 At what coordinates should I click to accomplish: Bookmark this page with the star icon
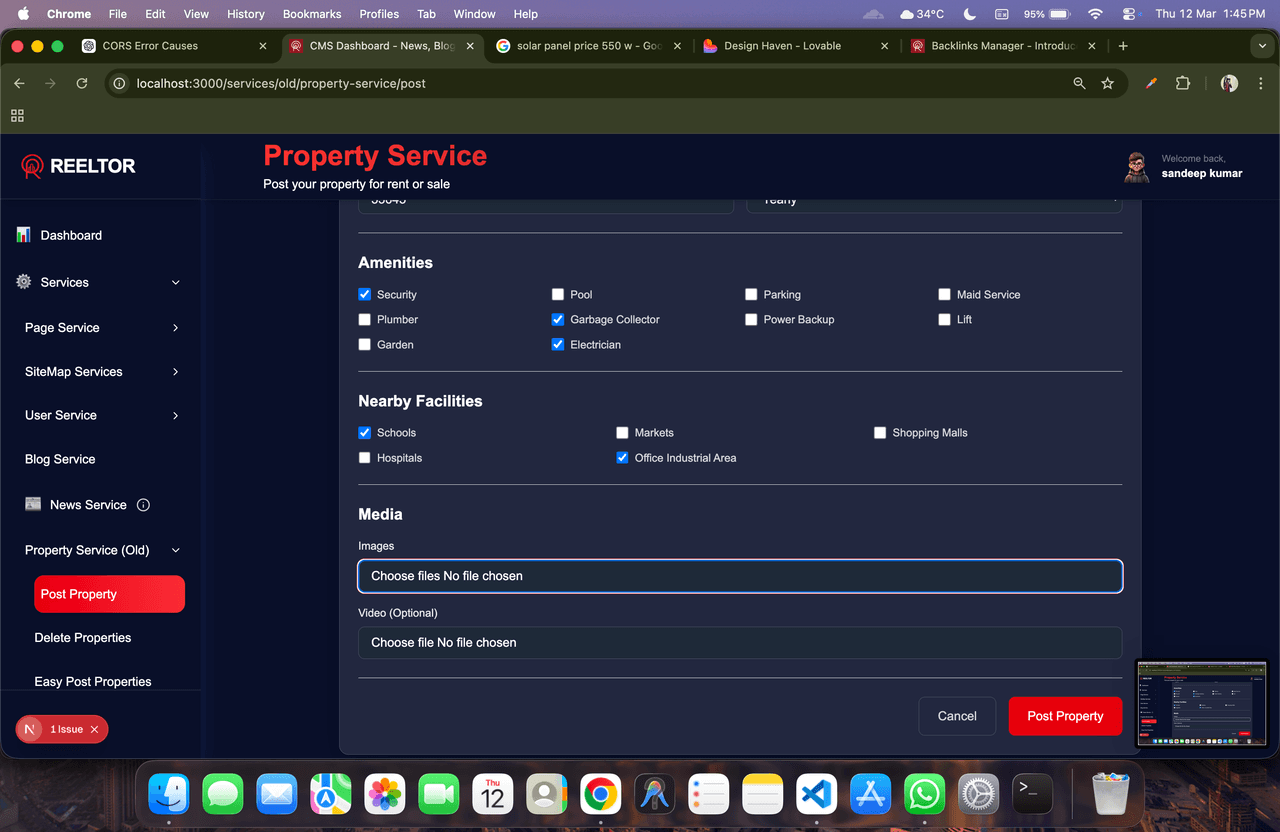tap(1107, 84)
